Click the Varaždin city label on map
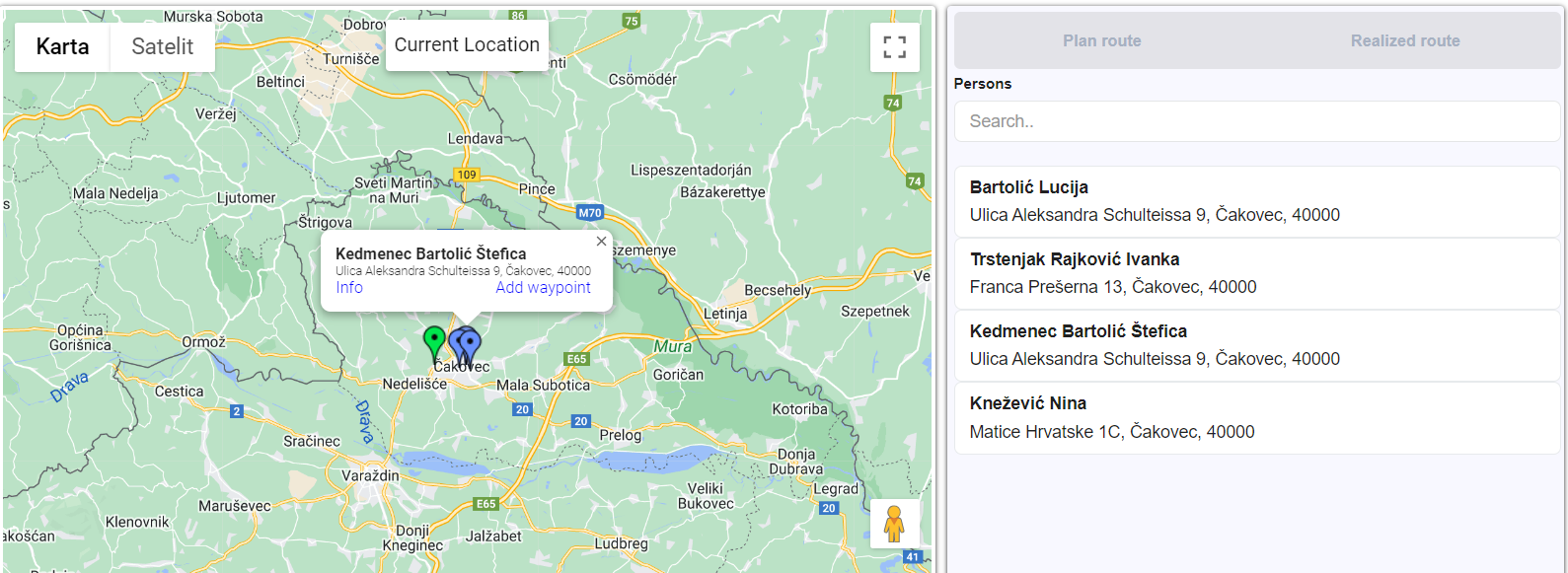The height and width of the screenshot is (573, 1568). [371, 475]
